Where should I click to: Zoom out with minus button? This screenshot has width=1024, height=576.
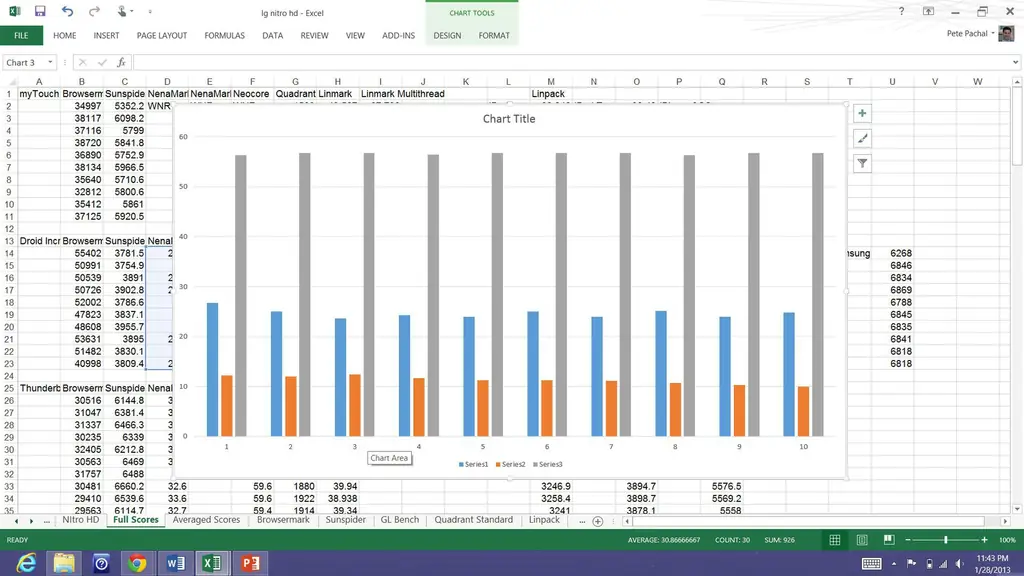908,540
